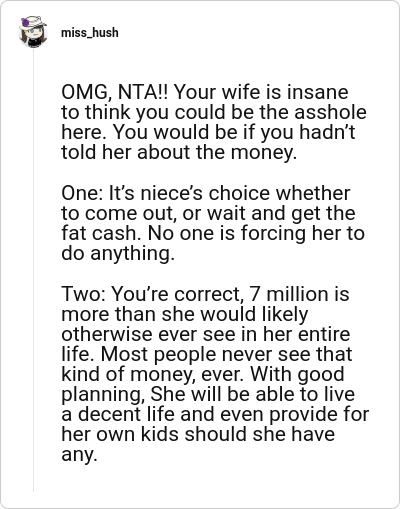
Task: Collapse the comment using the thread line
Action: (33, 271)
